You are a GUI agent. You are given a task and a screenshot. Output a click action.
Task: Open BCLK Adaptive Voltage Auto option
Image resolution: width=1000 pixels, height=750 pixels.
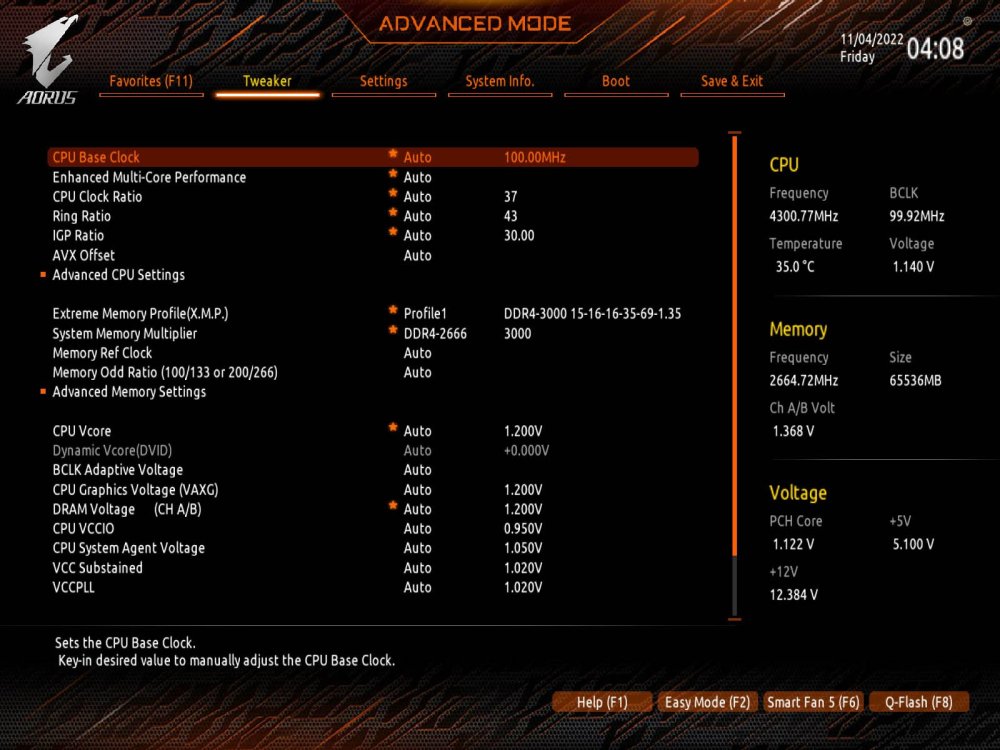click(x=418, y=470)
